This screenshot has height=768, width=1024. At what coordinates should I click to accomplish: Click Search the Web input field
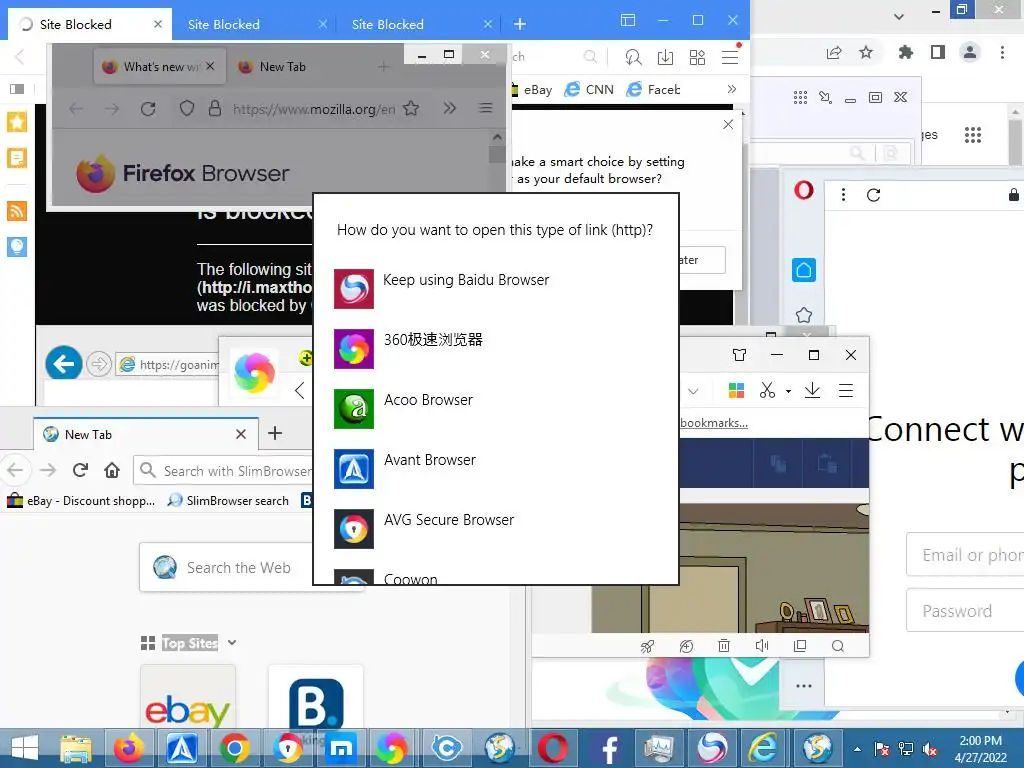tap(251, 568)
